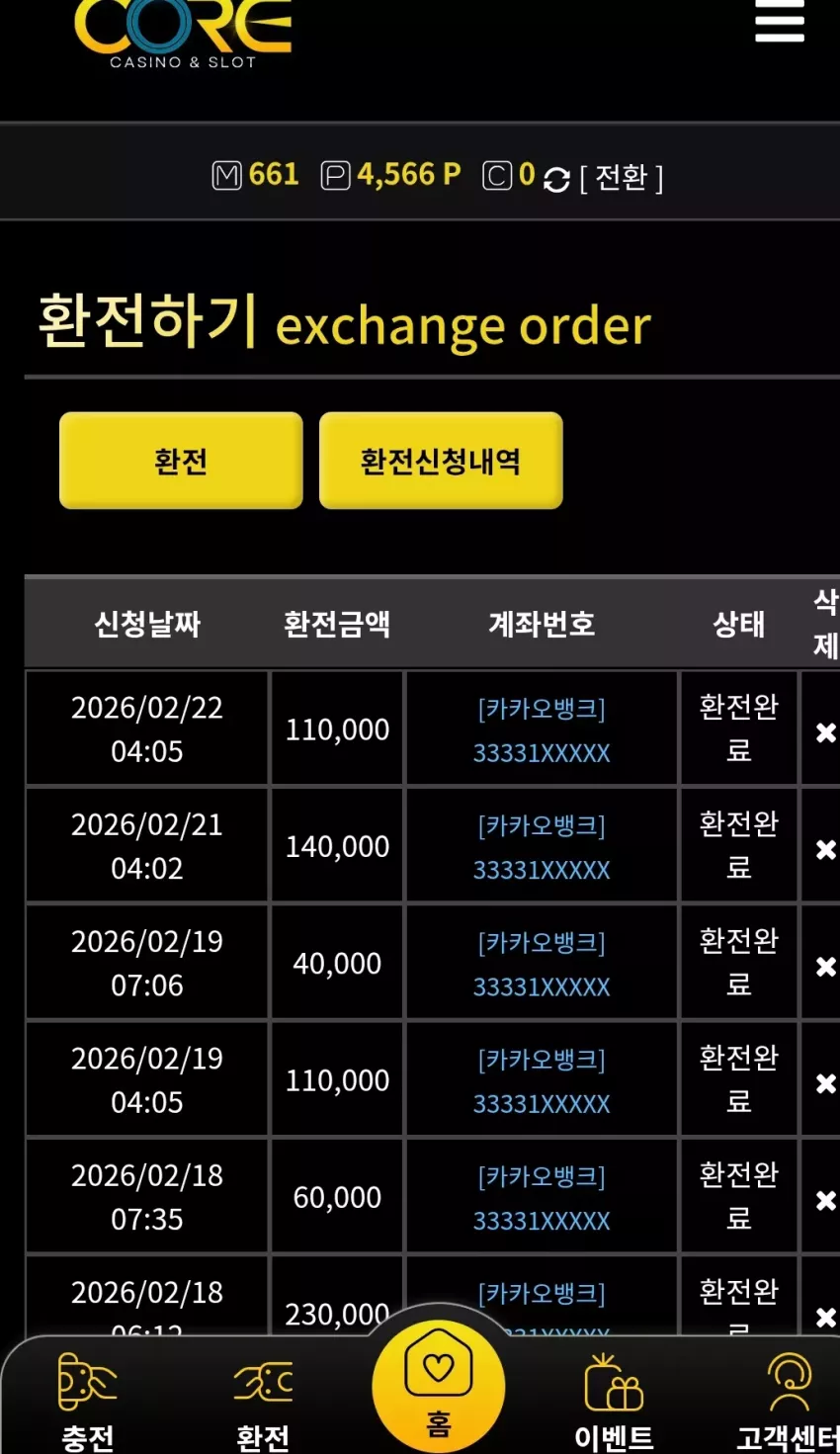Delete the 140,000 exchange record
Image resolution: width=840 pixels, height=1454 pixels.
pyautogui.click(x=825, y=849)
